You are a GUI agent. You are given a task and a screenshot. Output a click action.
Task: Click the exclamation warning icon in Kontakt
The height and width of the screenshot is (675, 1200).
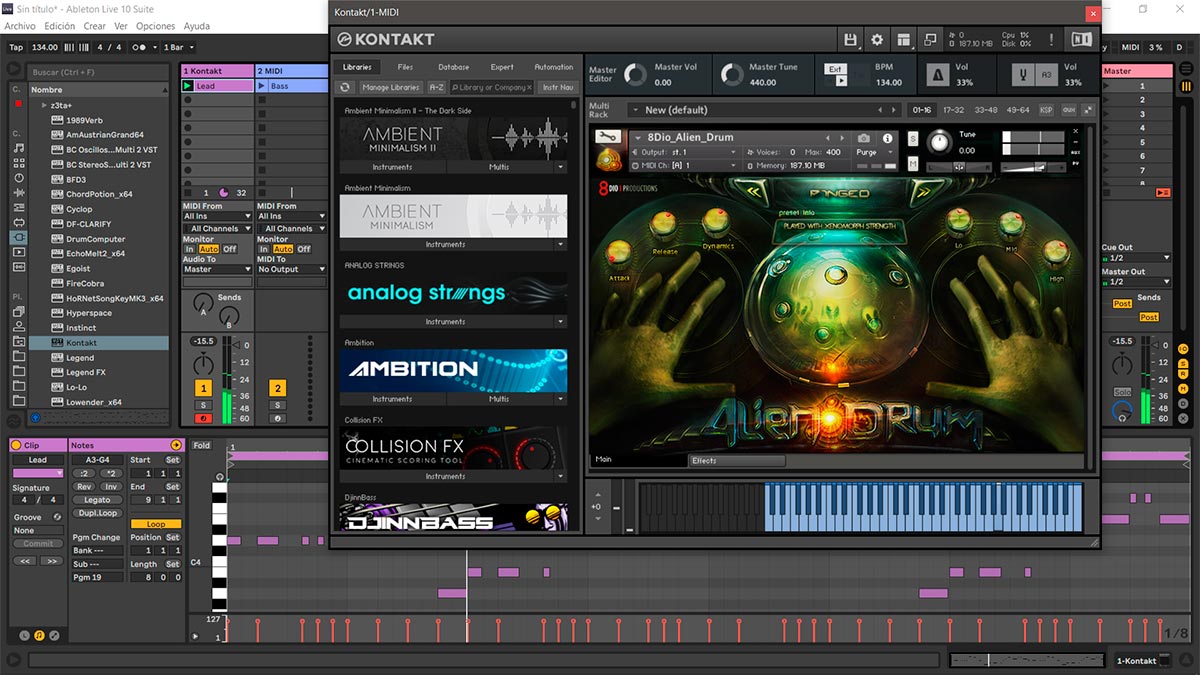tap(1053, 39)
